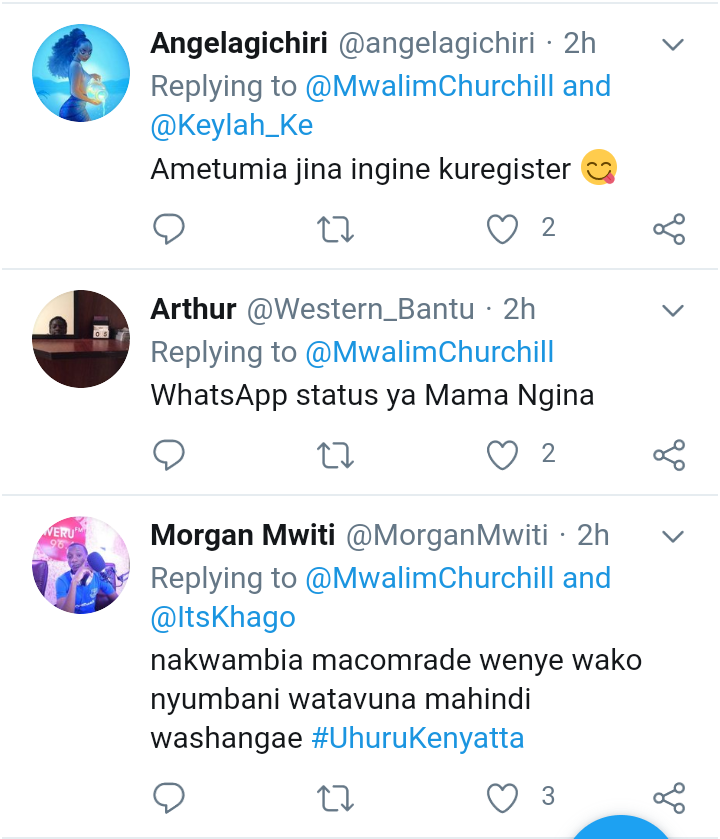Viewport: 720px width, 839px height.
Task: Like Morgan Mwiti's tweet
Action: tap(502, 798)
